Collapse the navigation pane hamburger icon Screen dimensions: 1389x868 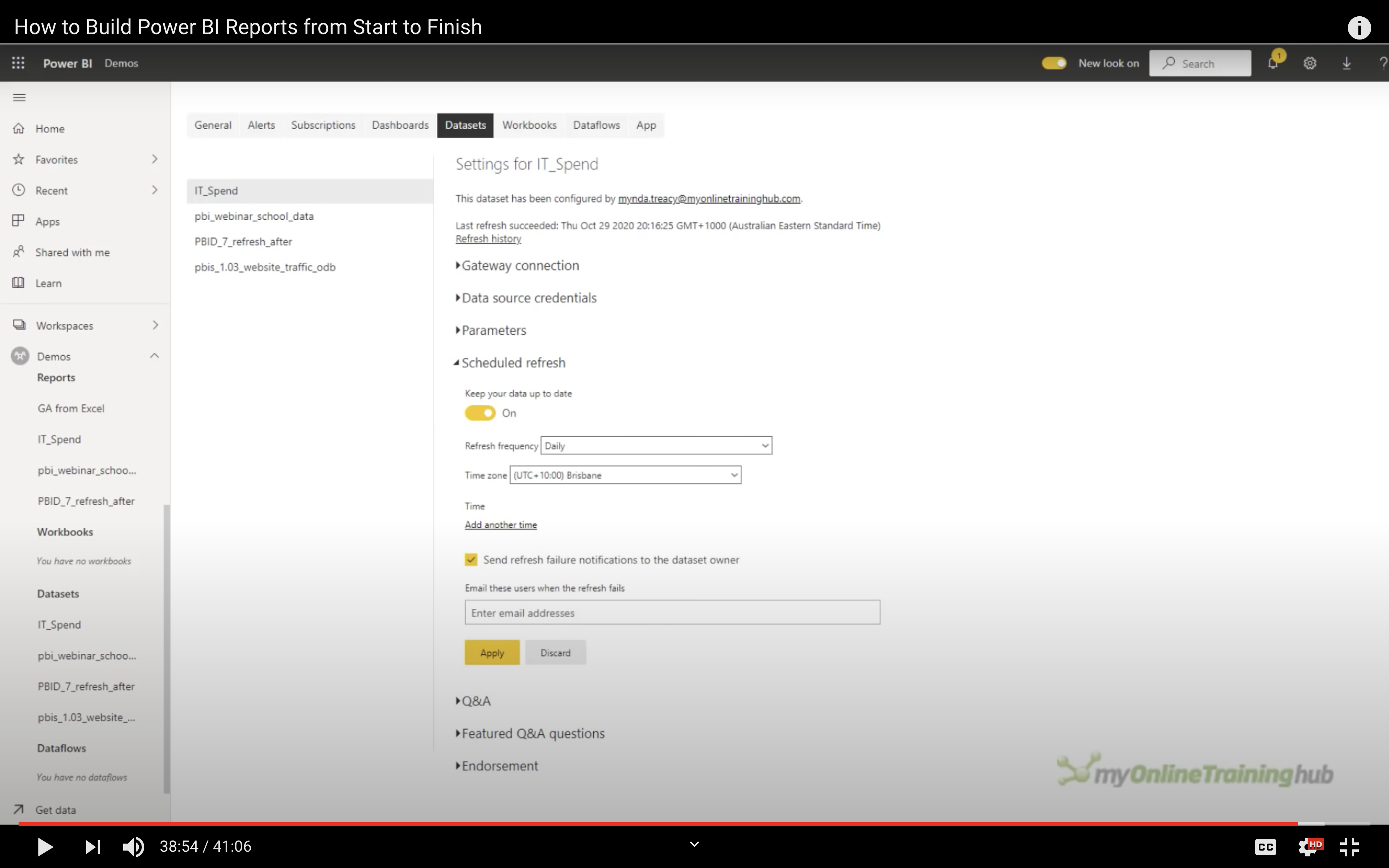pos(19,97)
